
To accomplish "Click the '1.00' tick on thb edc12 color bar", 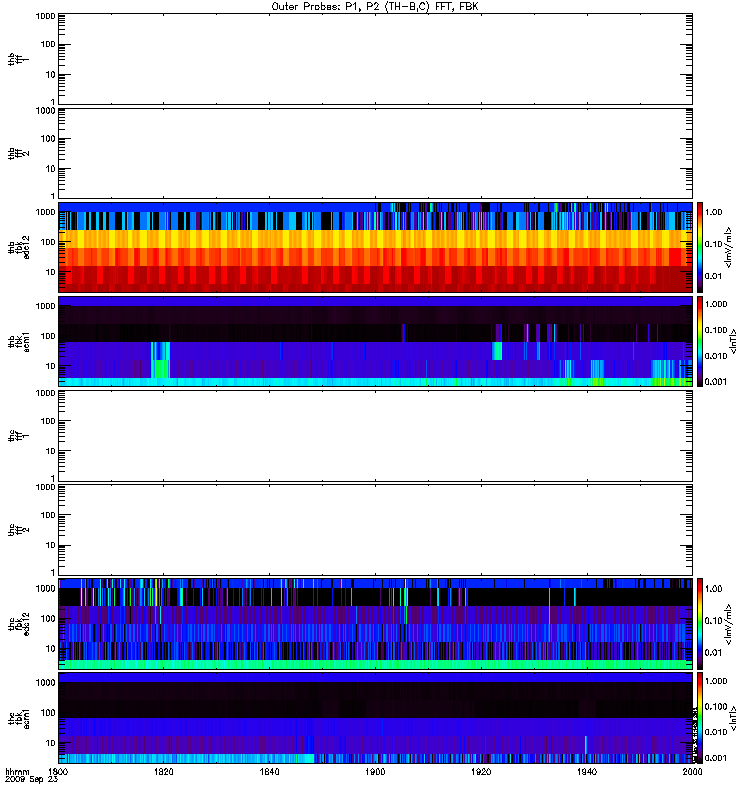I will tap(714, 212).
